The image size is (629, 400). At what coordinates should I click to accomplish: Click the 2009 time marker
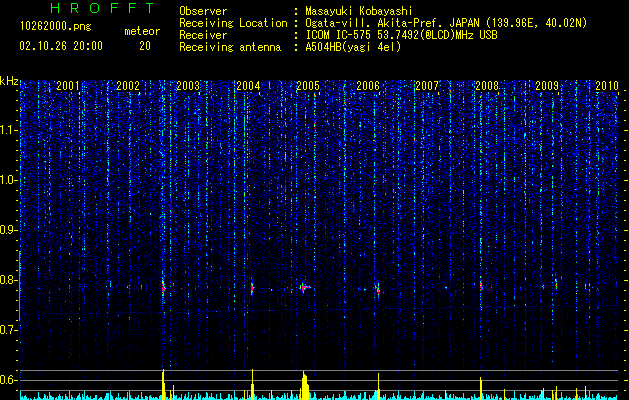point(547,85)
